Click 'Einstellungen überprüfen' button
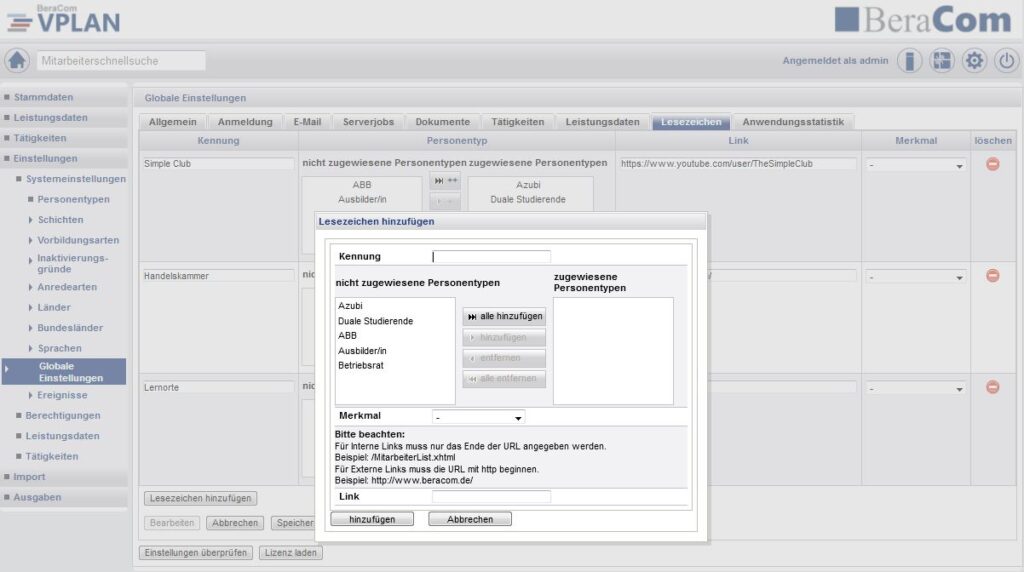This screenshot has height=572, width=1024. [196, 552]
